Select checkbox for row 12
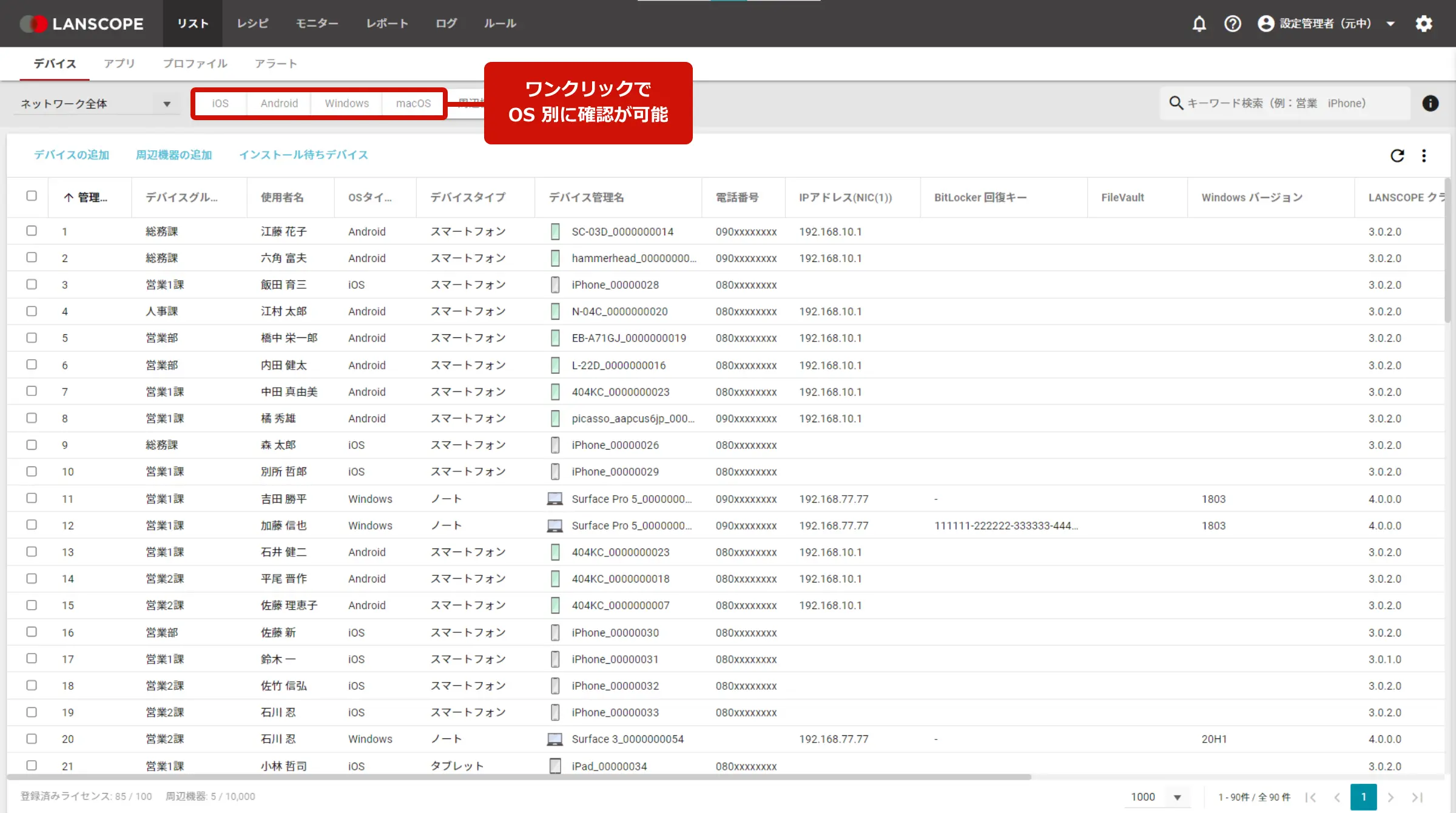 [32, 525]
